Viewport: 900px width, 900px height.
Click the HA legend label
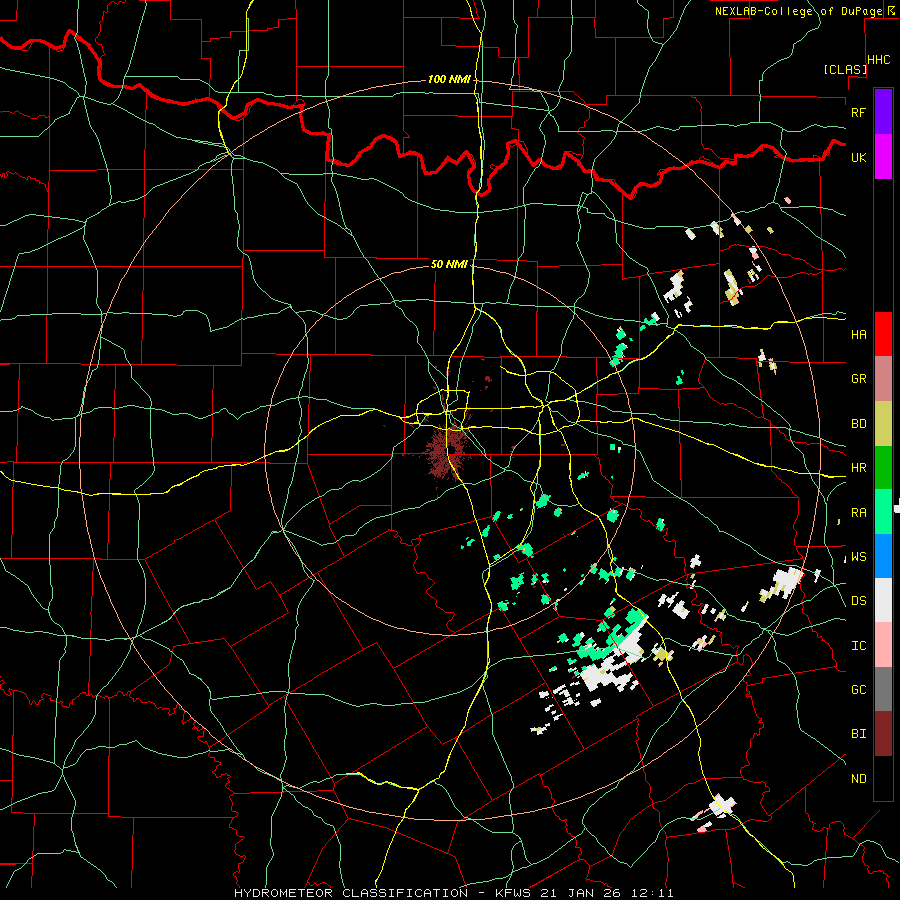coord(858,335)
